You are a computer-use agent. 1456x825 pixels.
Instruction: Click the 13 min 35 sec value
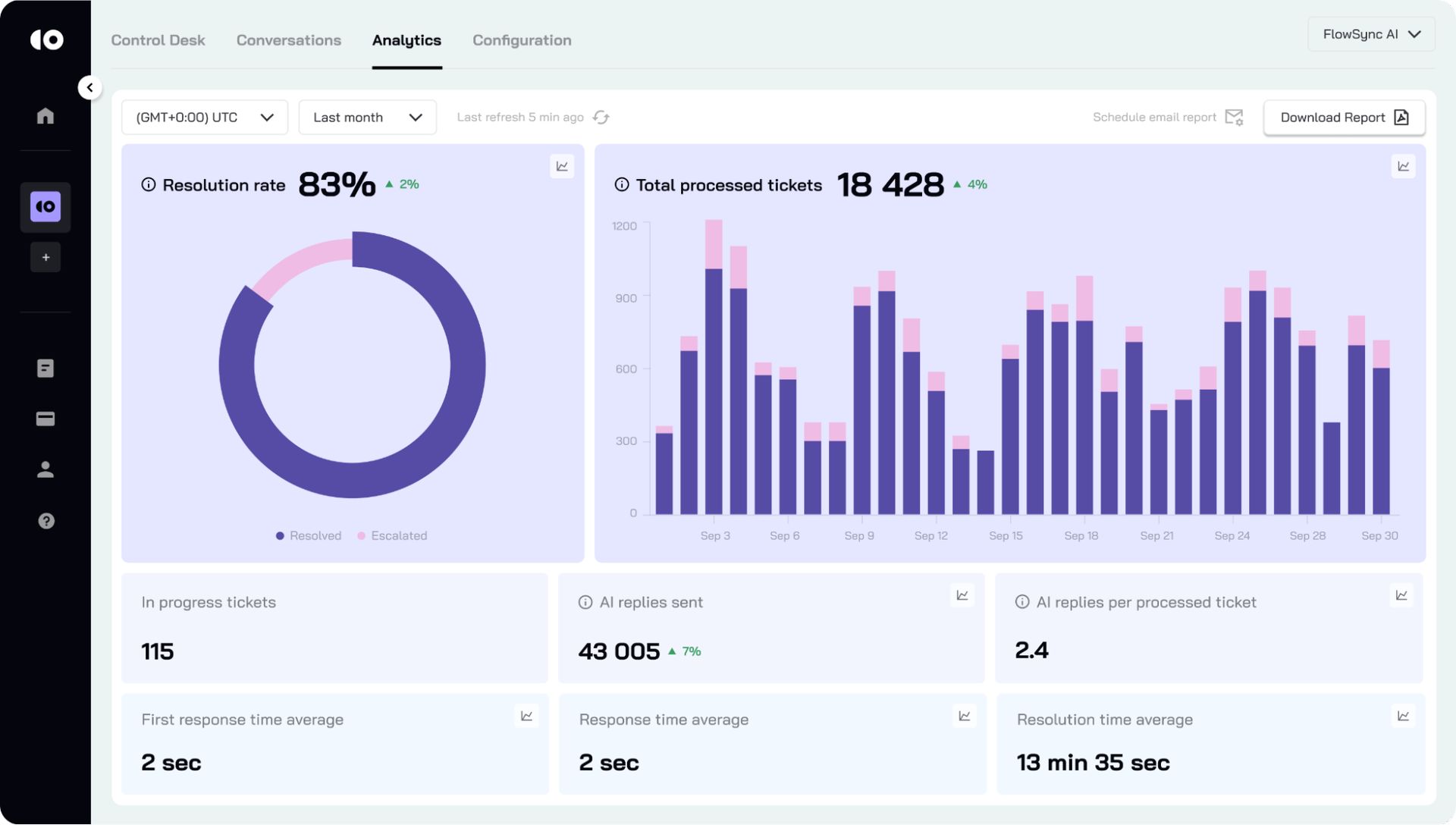[x=1093, y=763]
